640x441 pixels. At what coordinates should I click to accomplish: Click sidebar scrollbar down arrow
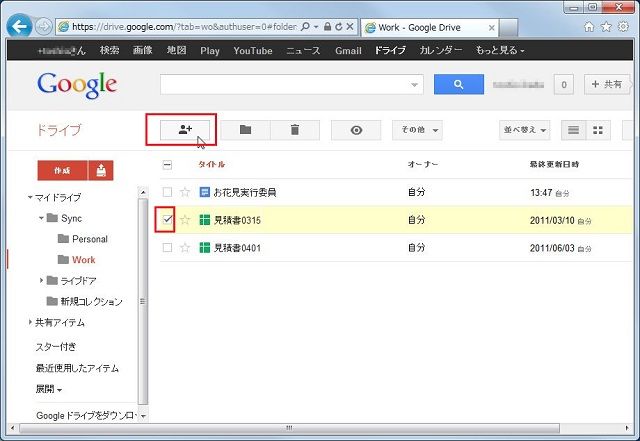(143, 416)
